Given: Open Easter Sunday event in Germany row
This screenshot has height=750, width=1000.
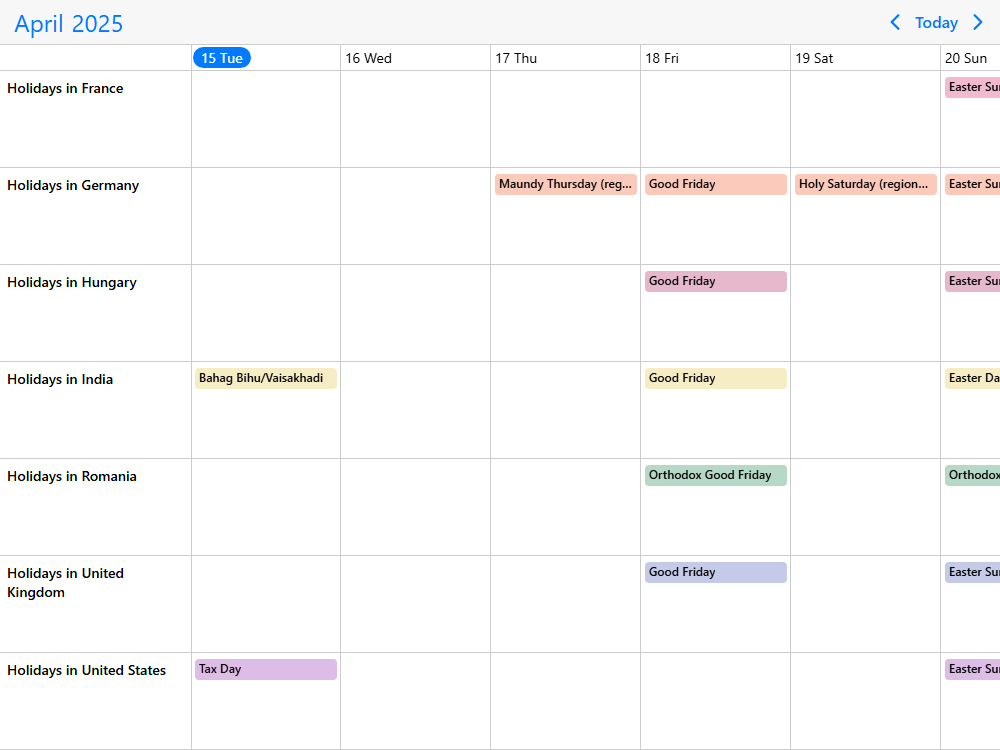Looking at the screenshot, I should (972, 184).
